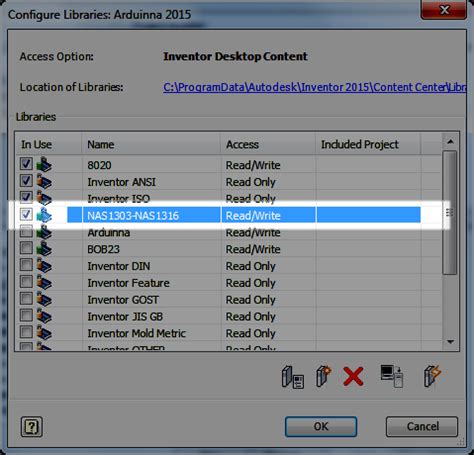Click the library icon in the 8020 row
This screenshot has width=474, height=455.
tap(44, 164)
